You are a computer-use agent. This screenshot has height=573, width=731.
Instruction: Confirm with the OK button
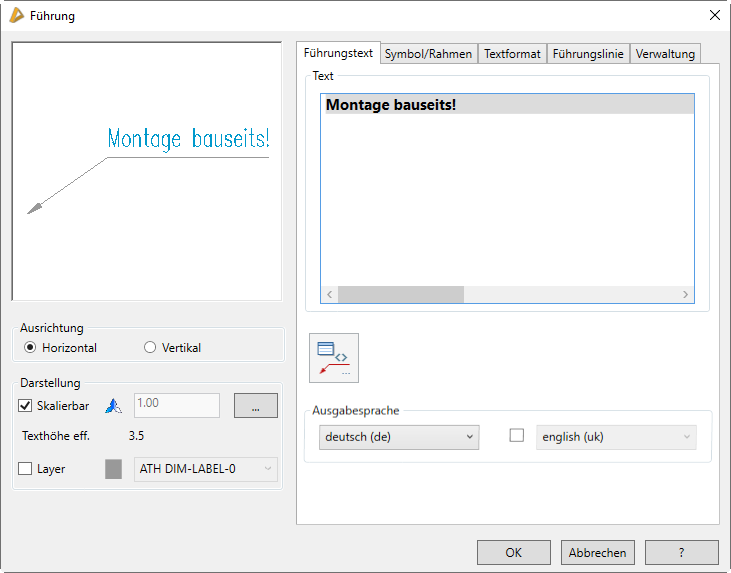(x=513, y=552)
